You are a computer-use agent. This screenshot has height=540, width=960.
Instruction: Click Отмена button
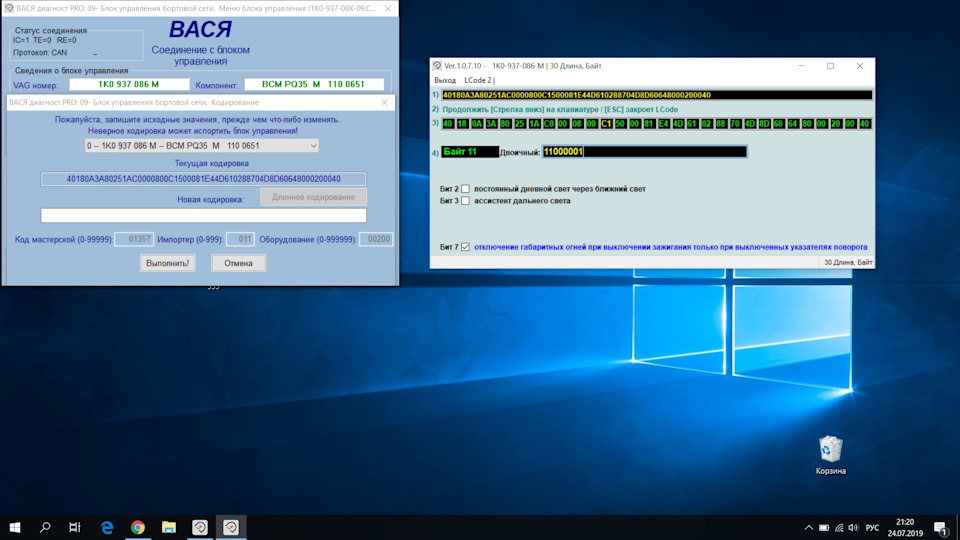pos(238,263)
